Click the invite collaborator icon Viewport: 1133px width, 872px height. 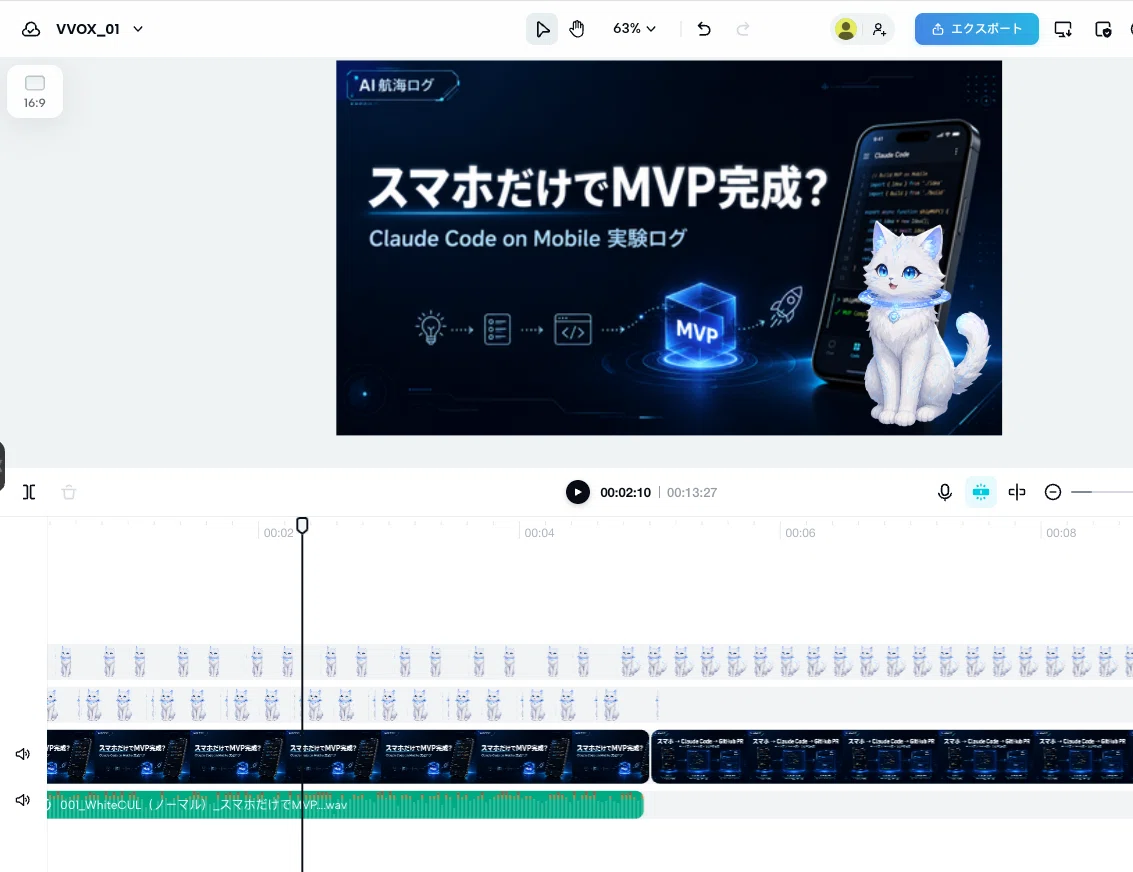(x=879, y=29)
